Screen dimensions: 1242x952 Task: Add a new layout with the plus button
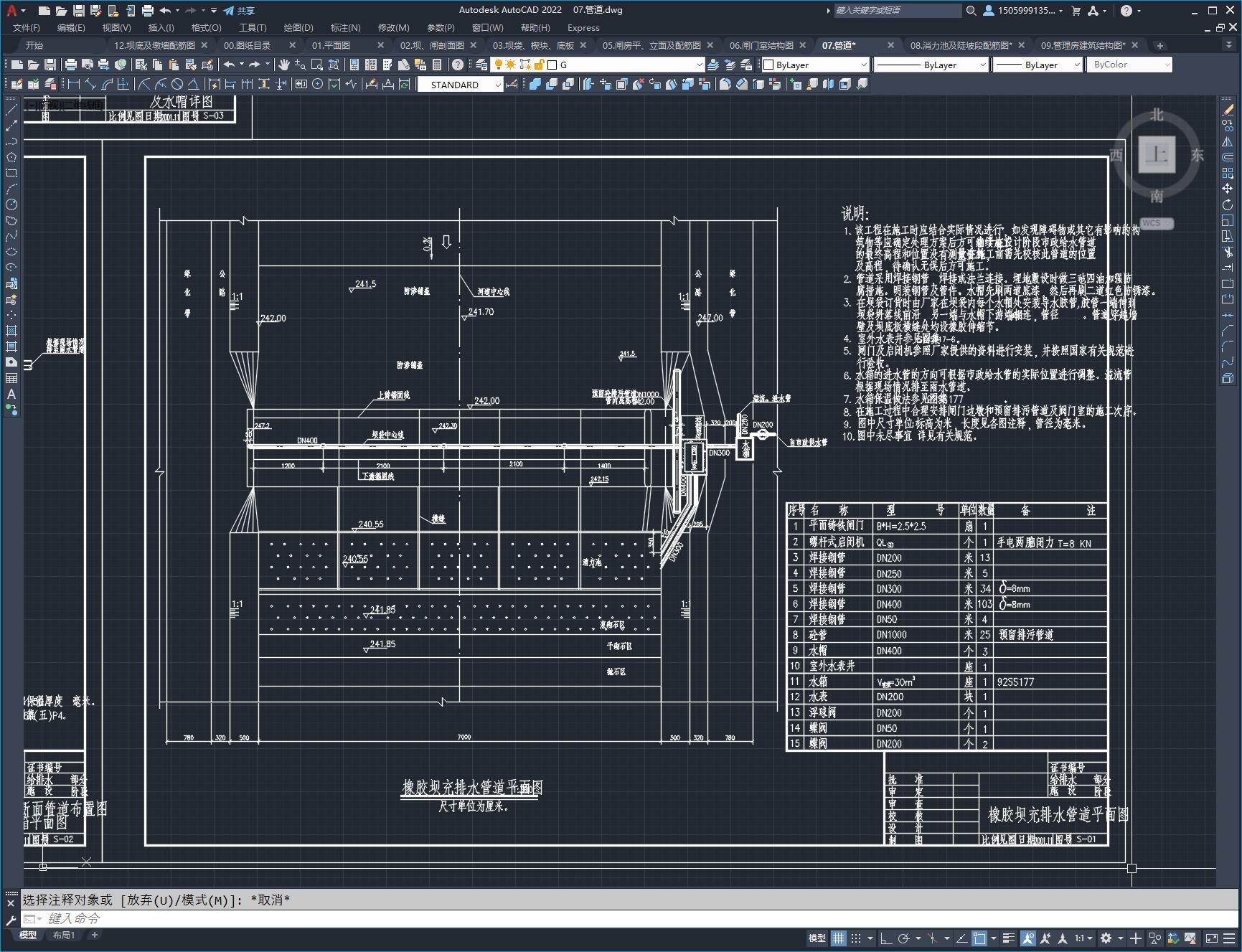click(94, 935)
